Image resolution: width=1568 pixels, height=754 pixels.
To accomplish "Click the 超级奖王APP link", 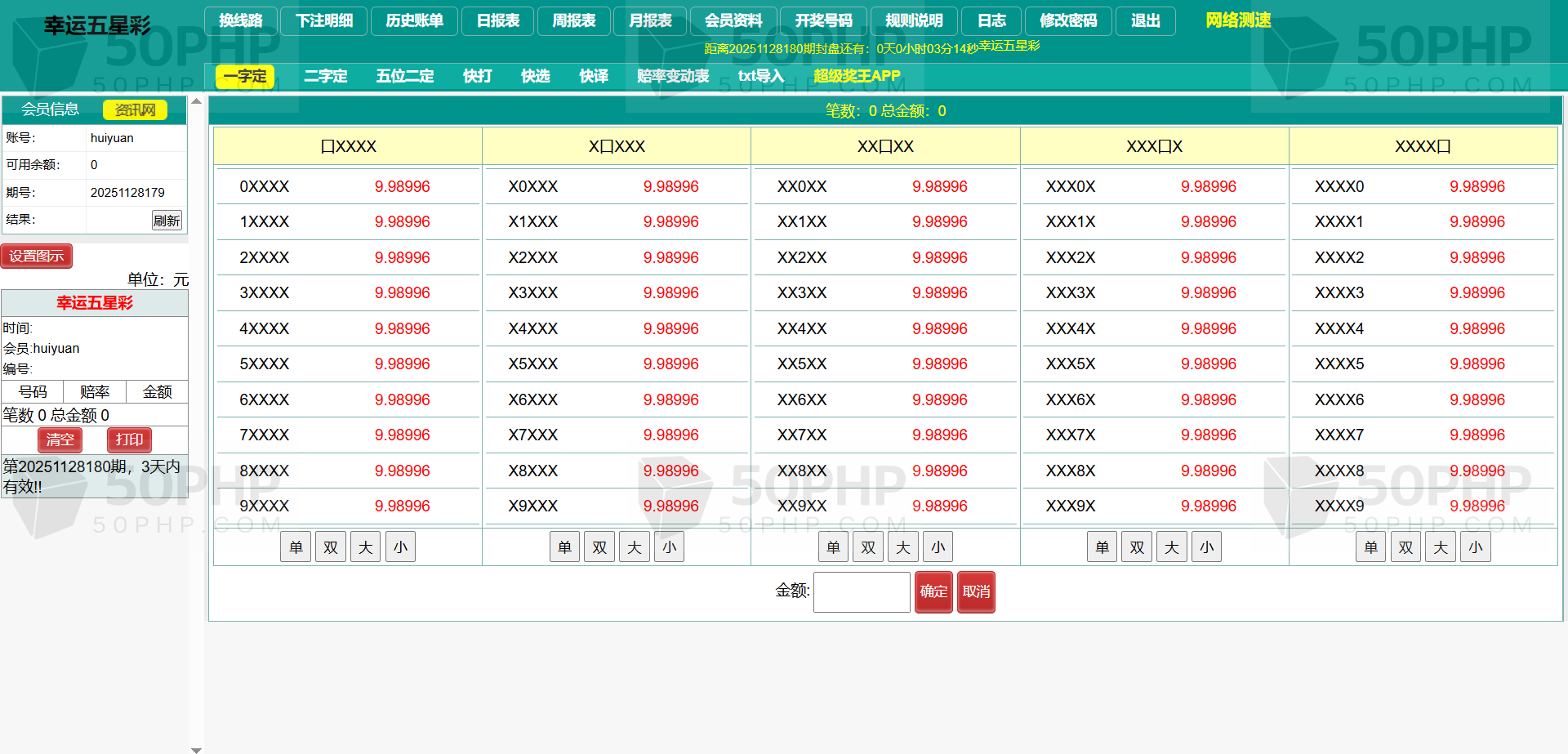I will [857, 77].
